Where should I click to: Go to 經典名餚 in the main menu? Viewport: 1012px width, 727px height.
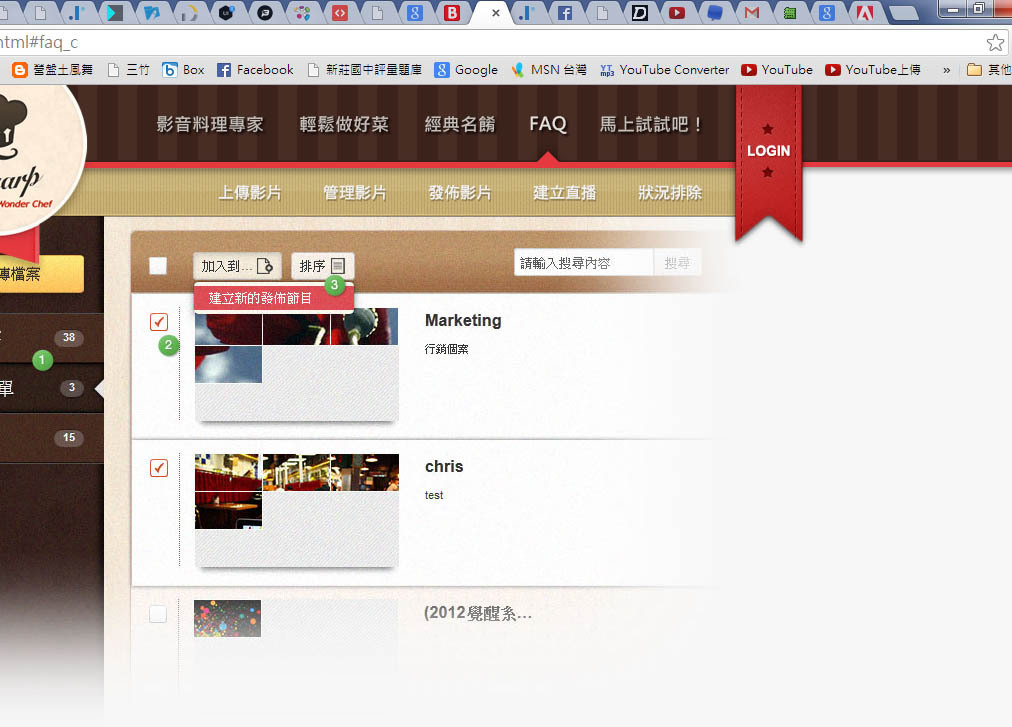(460, 124)
